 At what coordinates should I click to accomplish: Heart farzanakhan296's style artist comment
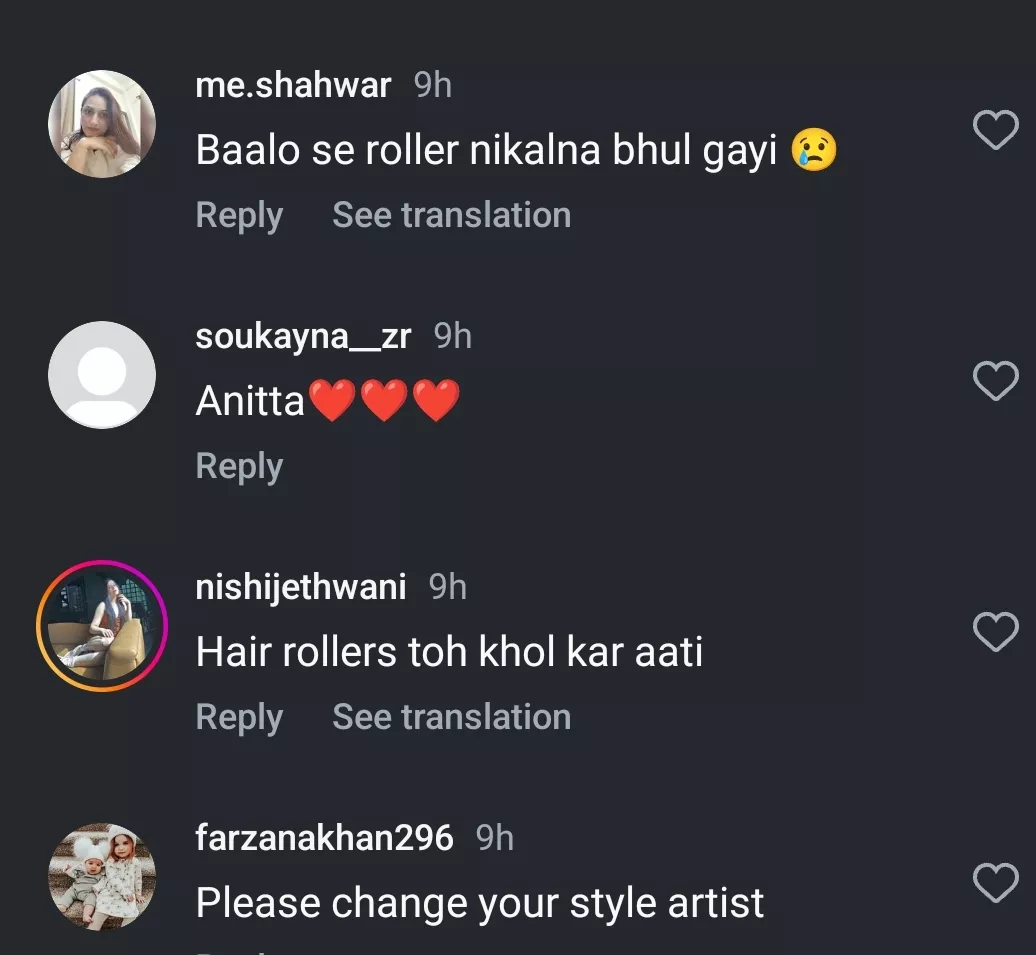(x=995, y=883)
